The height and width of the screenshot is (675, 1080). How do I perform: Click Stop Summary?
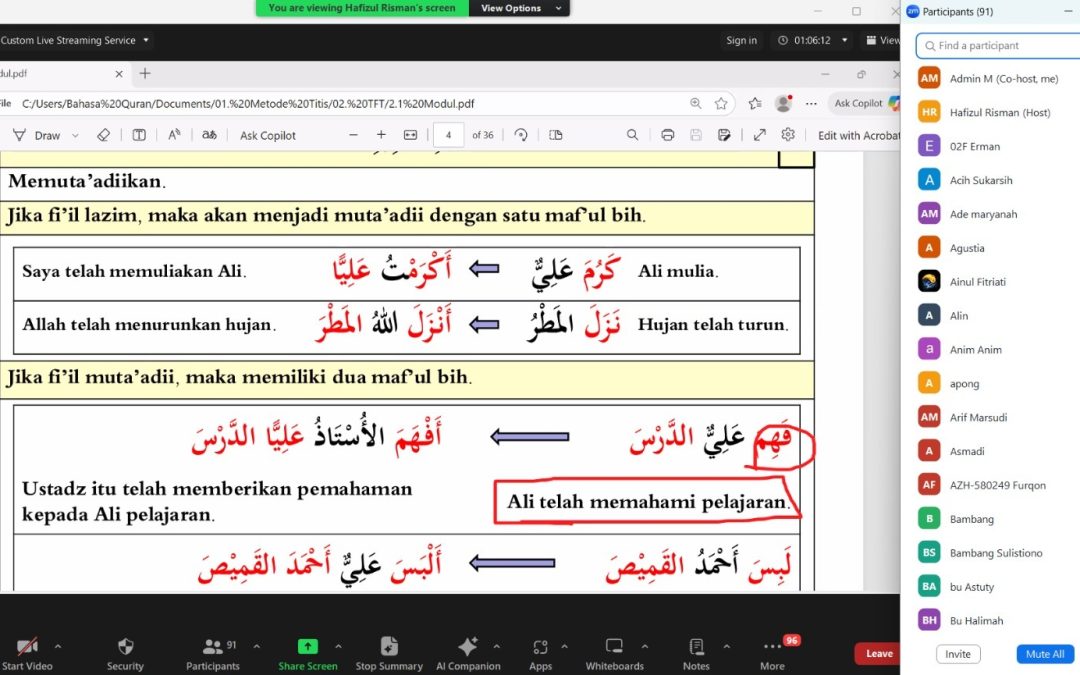coord(389,654)
